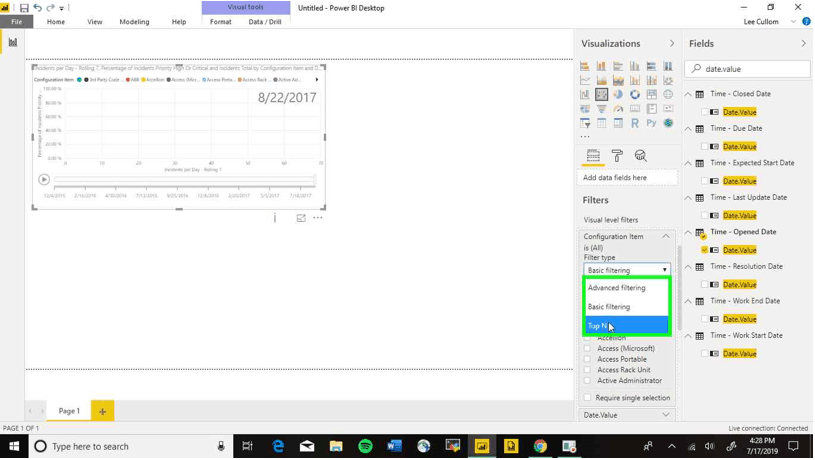Viewport: 815px width, 460px height.
Task: Launch Spotify from the taskbar
Action: click(365, 446)
